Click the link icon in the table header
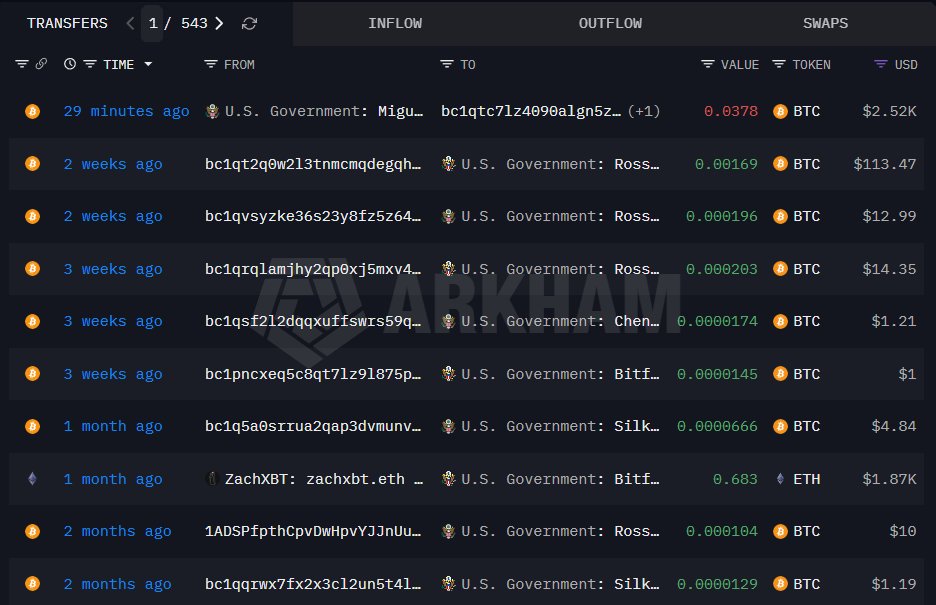Screen dimensions: 936x605 click(x=41, y=64)
